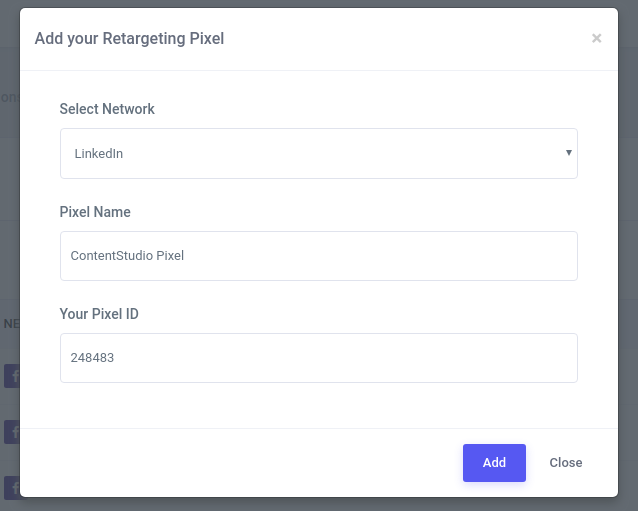
Task: Open the Select Network combo box
Action: pyautogui.click(x=318, y=154)
